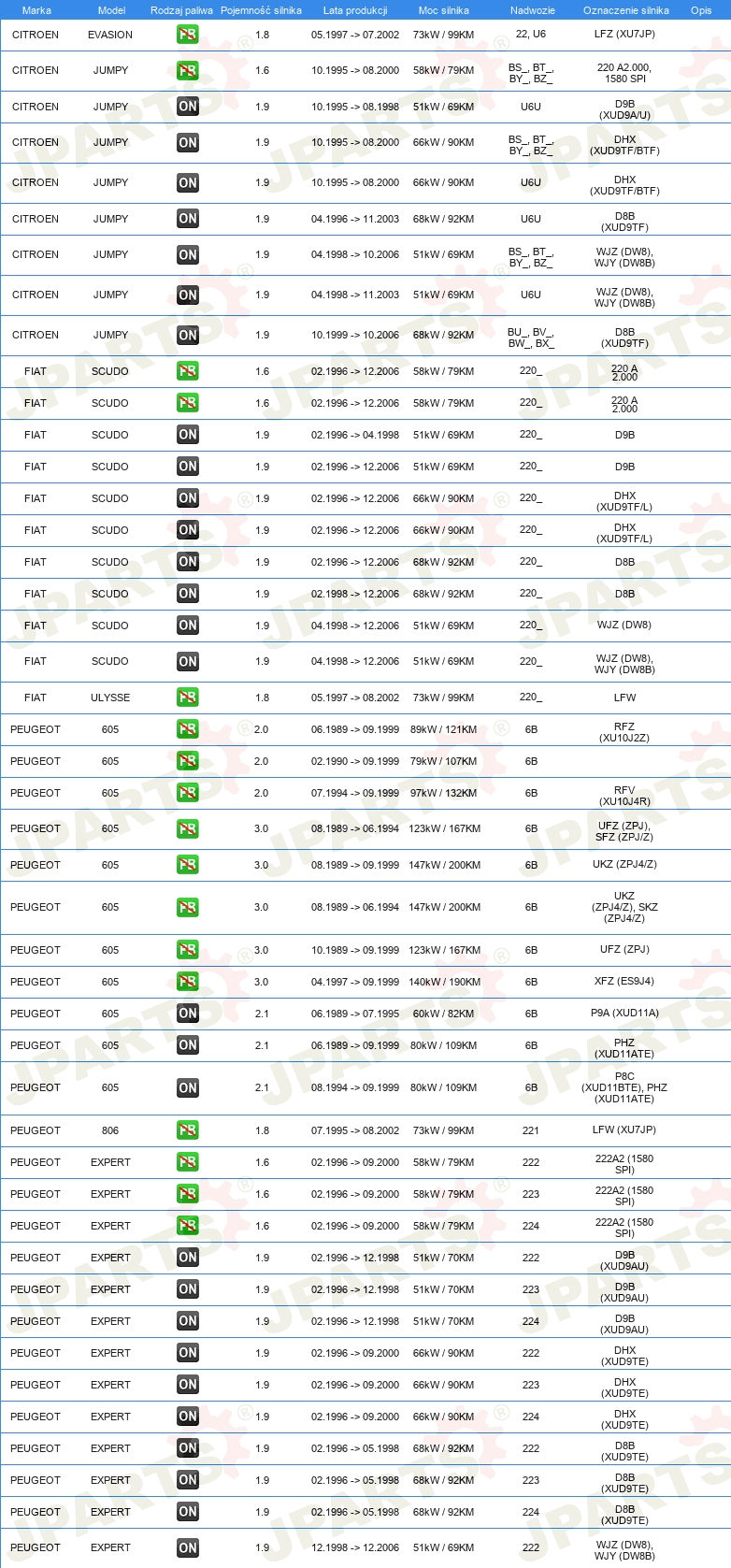731x1568 pixels.
Task: Click the ON icon for Scudo 02.1996 -> 04.1998 row
Action: tap(188, 435)
